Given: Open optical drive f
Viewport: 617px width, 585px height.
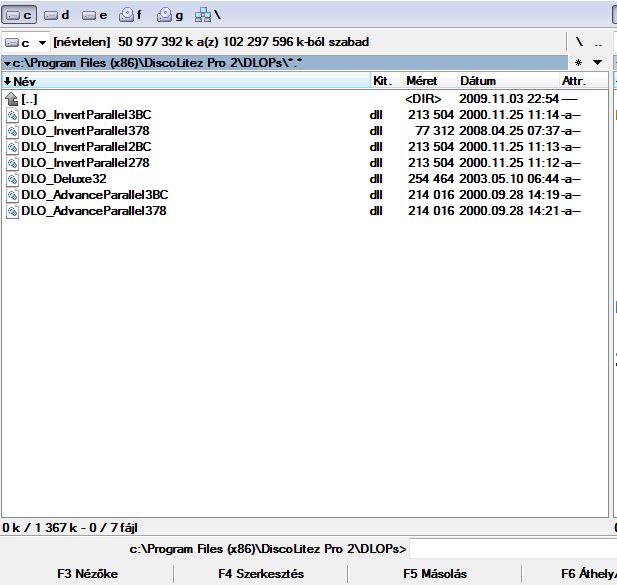Looking at the screenshot, I should coord(130,15).
